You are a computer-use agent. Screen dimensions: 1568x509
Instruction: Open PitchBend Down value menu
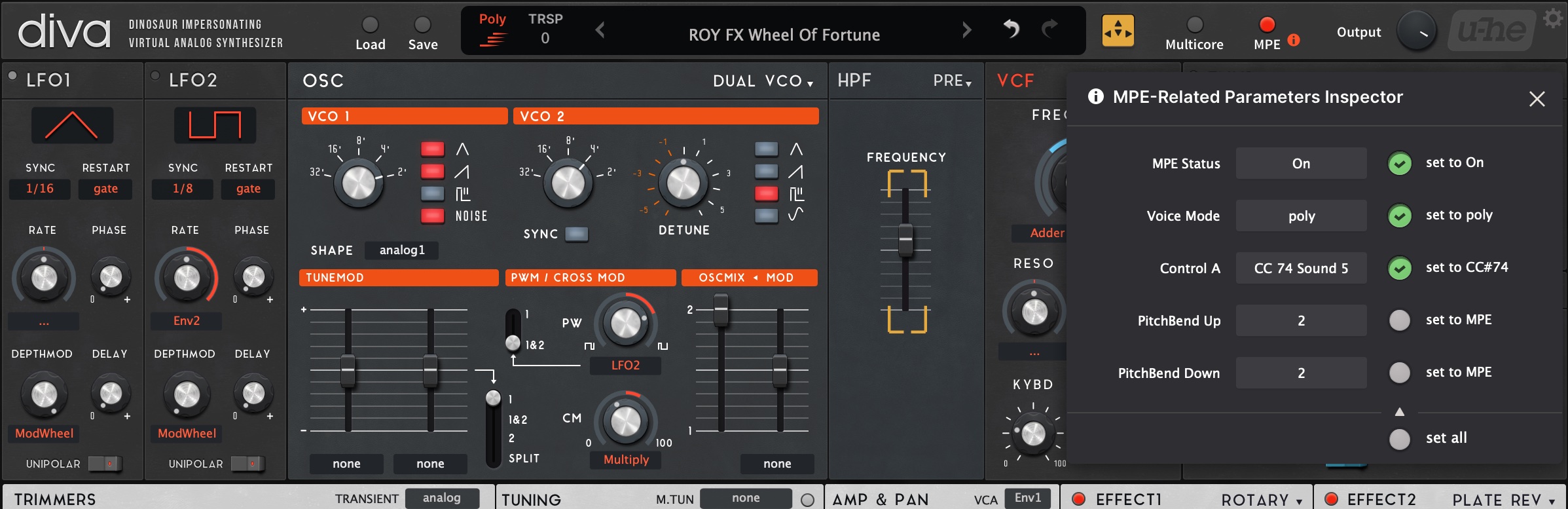tap(1302, 373)
